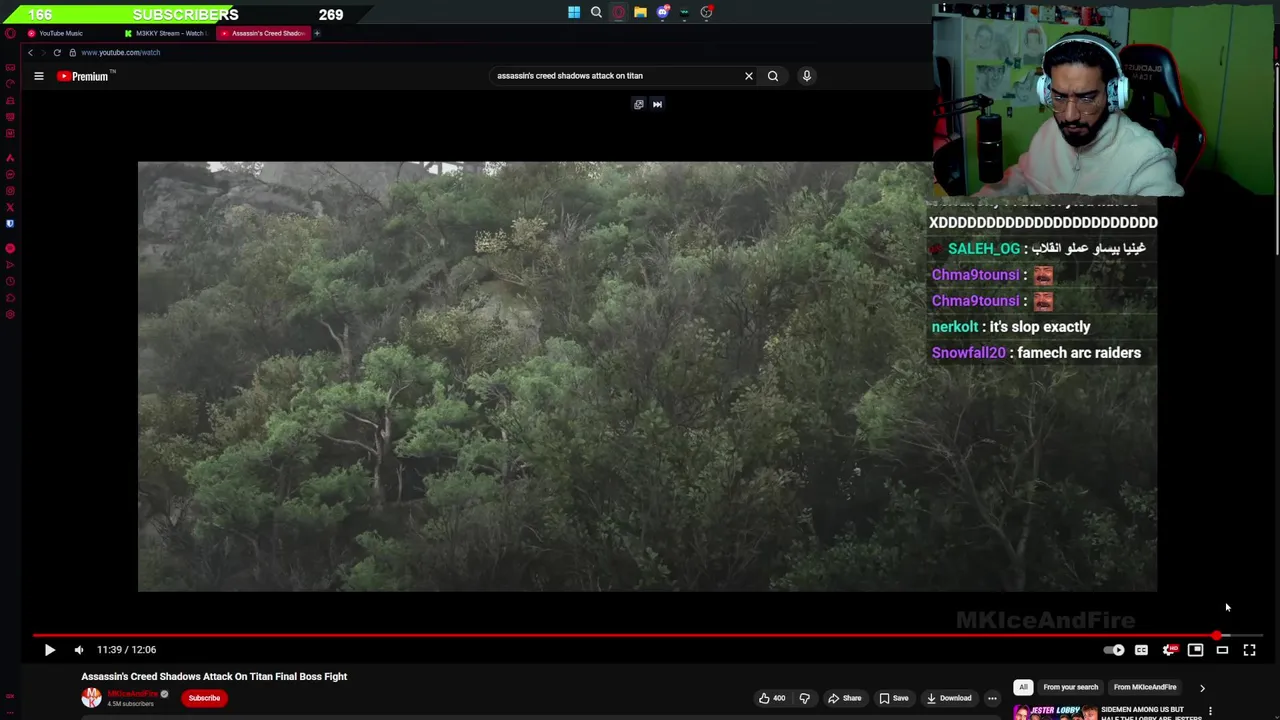Enter fullscreen video mode
Screen dimensions: 1280x720
click(x=1249, y=650)
